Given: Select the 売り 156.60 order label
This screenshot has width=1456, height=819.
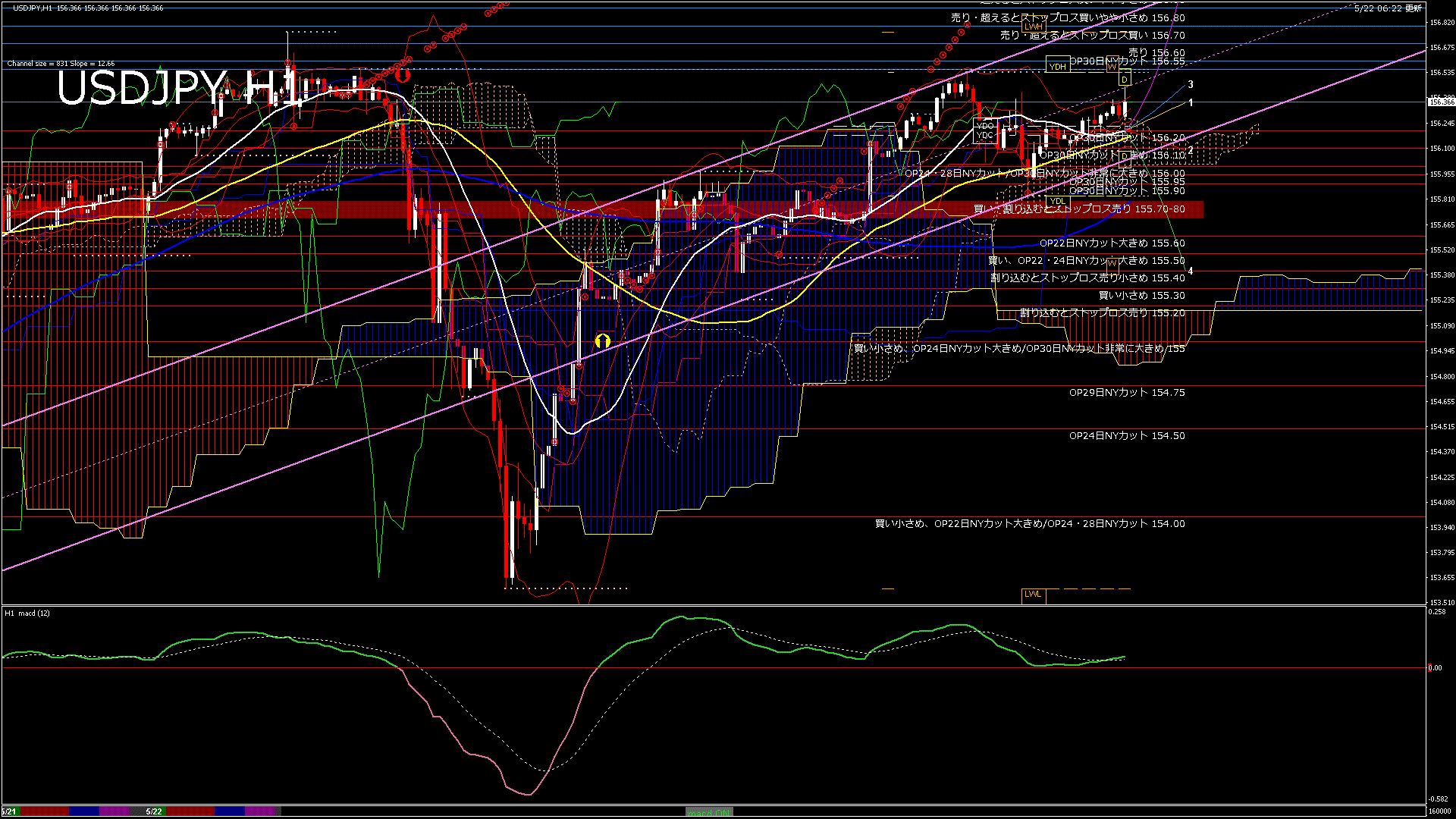Looking at the screenshot, I should 1156,53.
